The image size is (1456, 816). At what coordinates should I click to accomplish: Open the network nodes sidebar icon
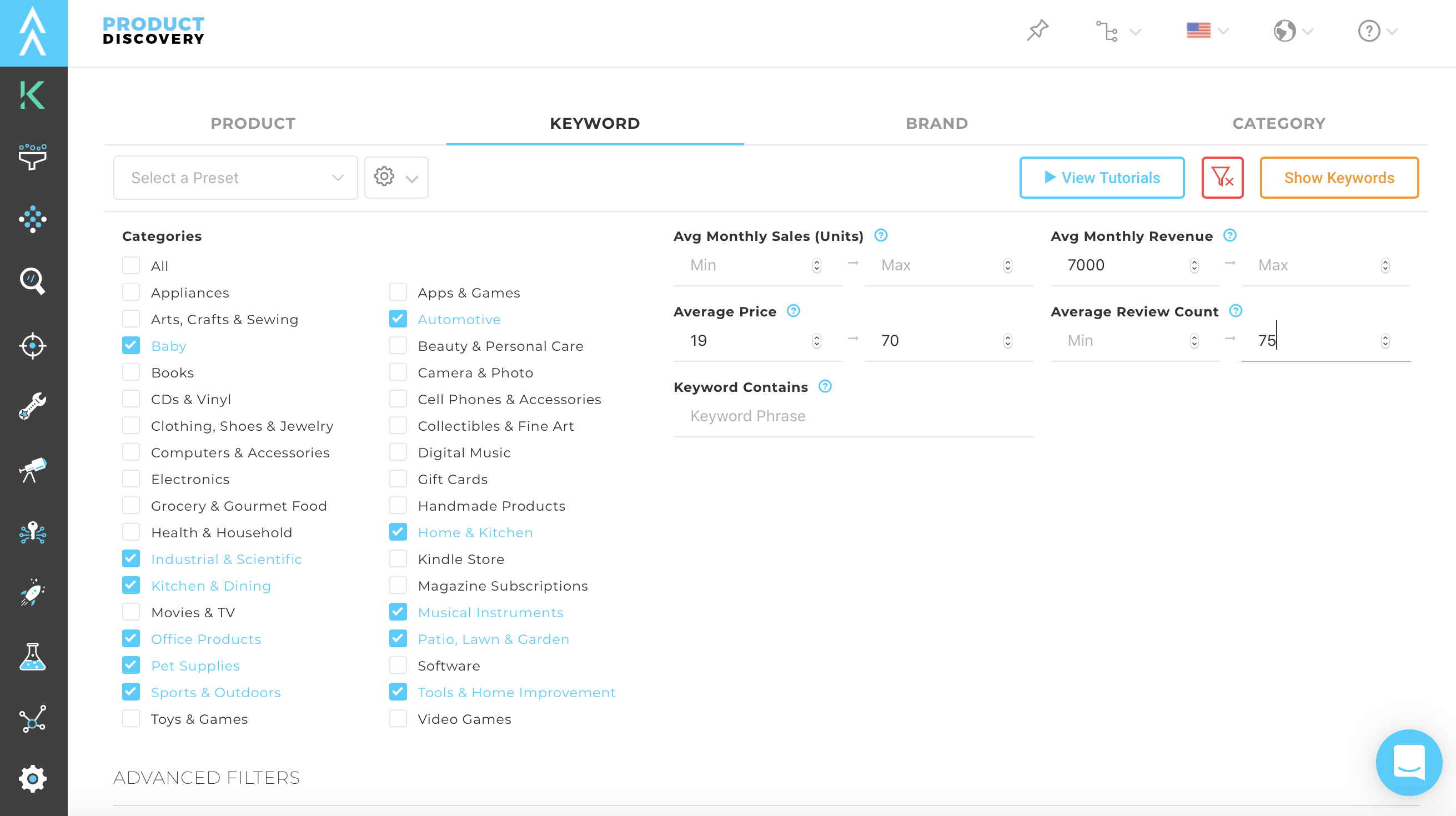(x=32, y=719)
